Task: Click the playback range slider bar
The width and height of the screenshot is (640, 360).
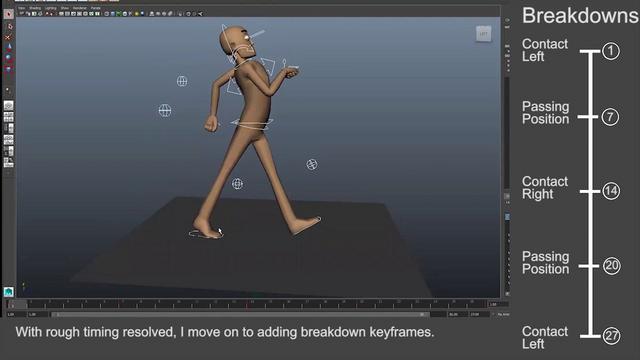Action: click(240, 314)
